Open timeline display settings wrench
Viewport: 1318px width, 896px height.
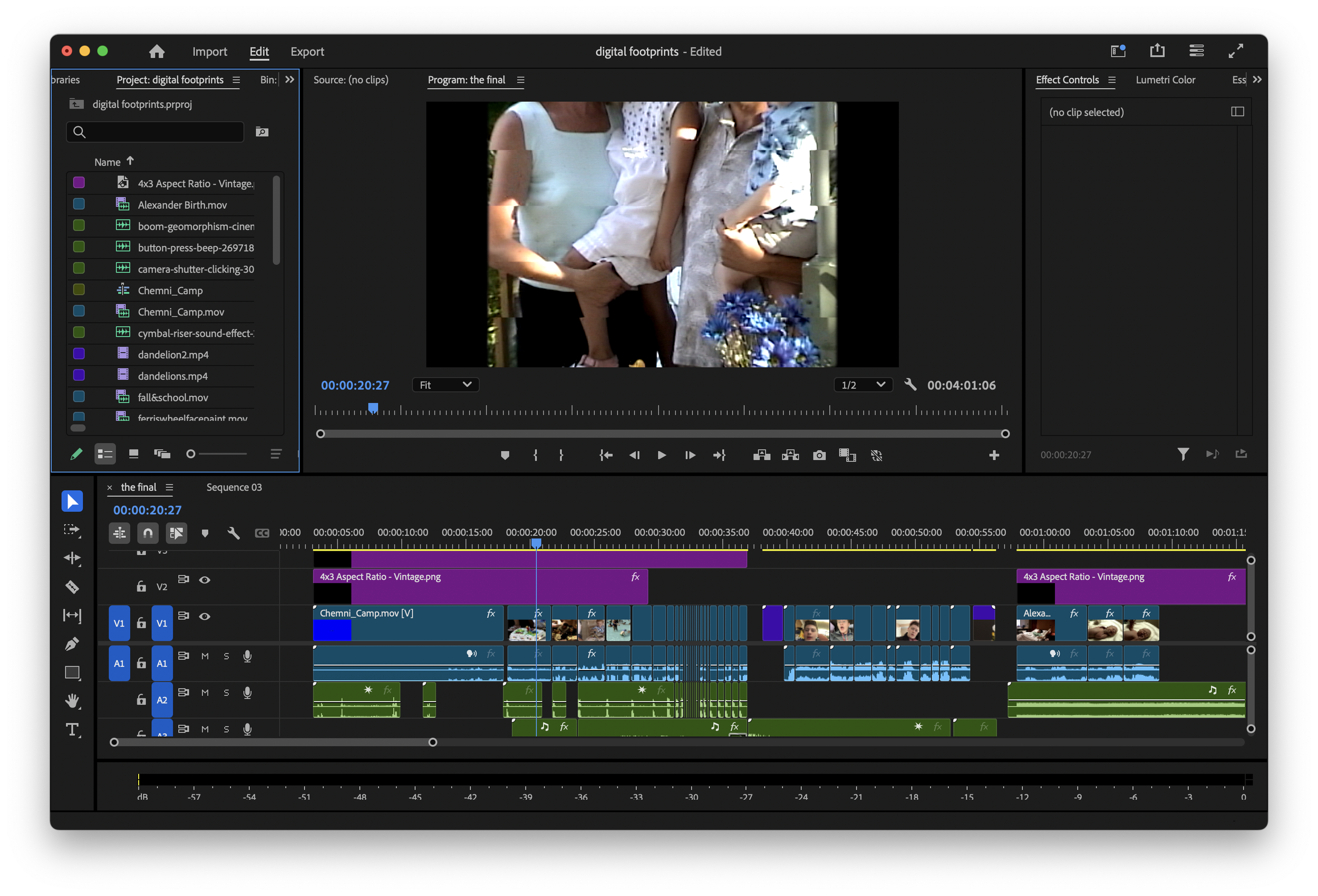[x=233, y=533]
